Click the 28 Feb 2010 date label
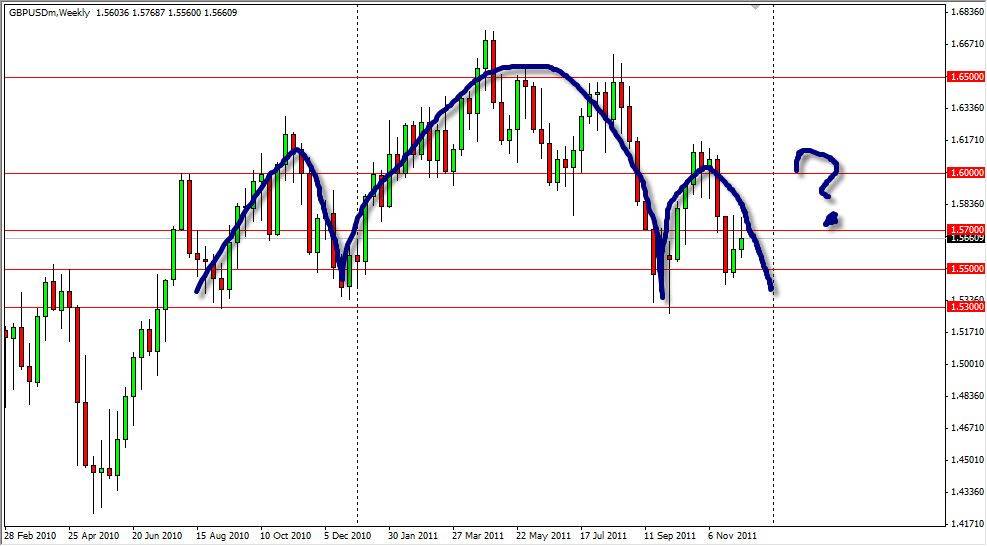Screen dimensions: 987x546 (29, 535)
